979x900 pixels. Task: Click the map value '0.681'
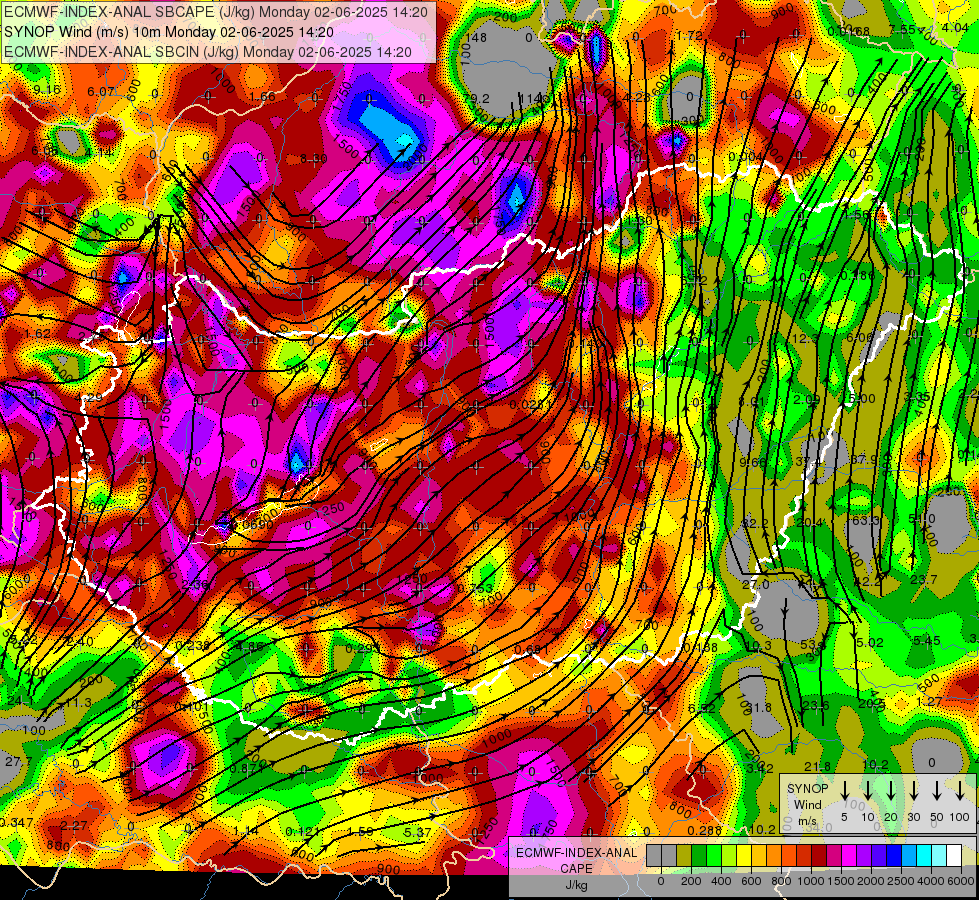click(x=531, y=650)
